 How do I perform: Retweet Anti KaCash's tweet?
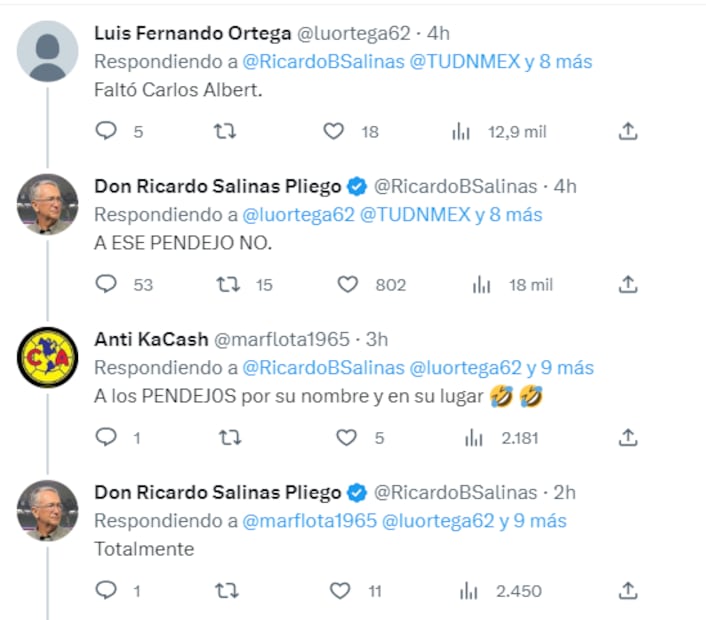tap(227, 437)
